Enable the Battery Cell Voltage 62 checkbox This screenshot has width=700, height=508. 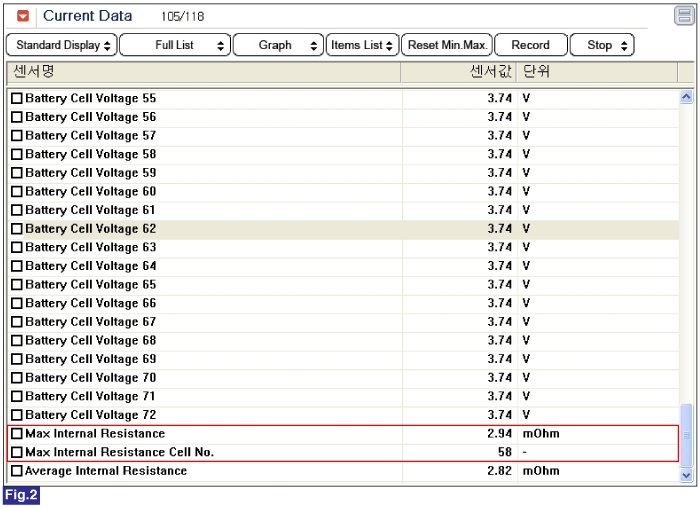16,229
